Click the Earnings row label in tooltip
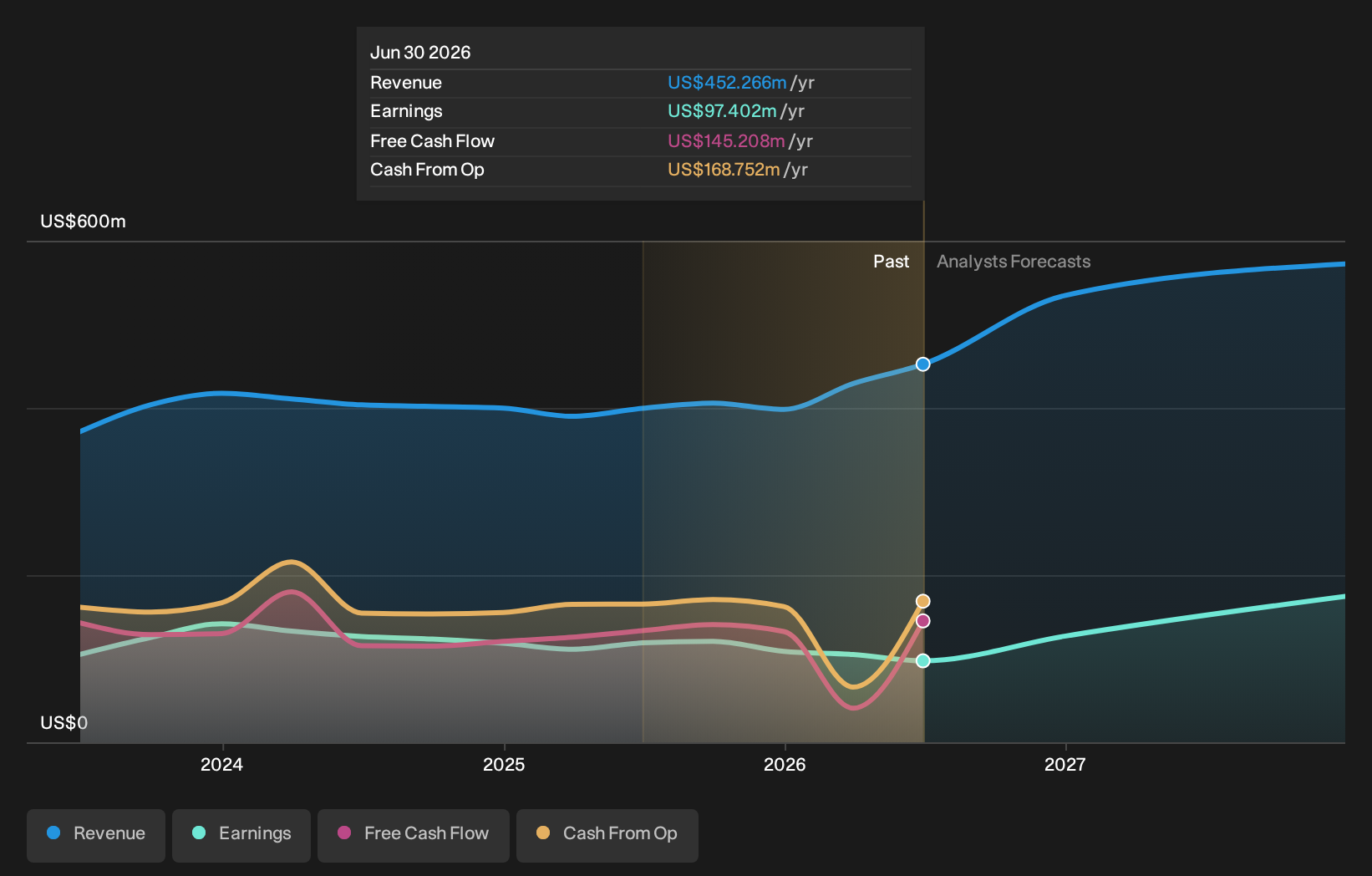 (x=406, y=111)
